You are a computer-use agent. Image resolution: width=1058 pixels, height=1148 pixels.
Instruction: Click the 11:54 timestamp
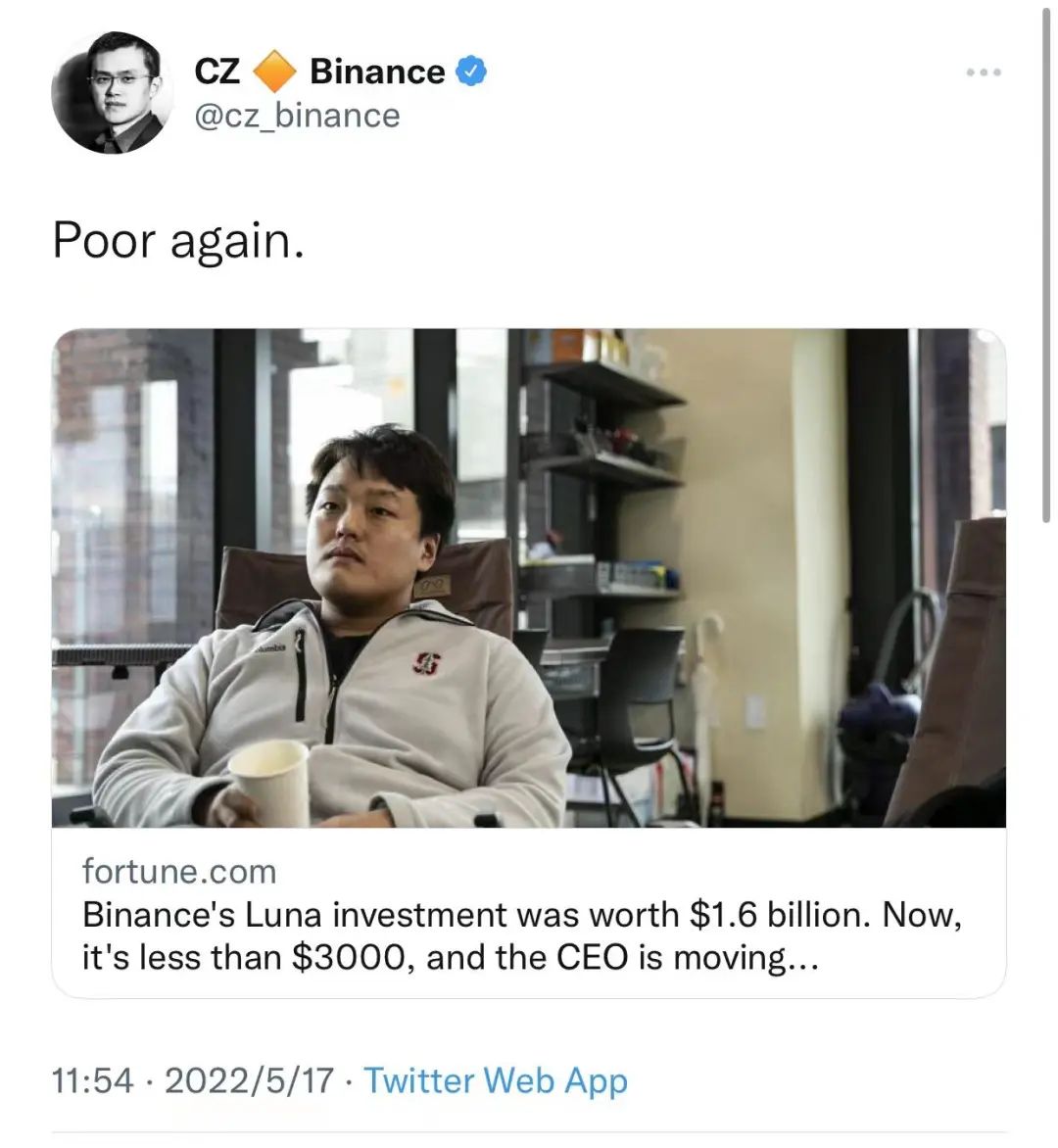(x=93, y=1080)
